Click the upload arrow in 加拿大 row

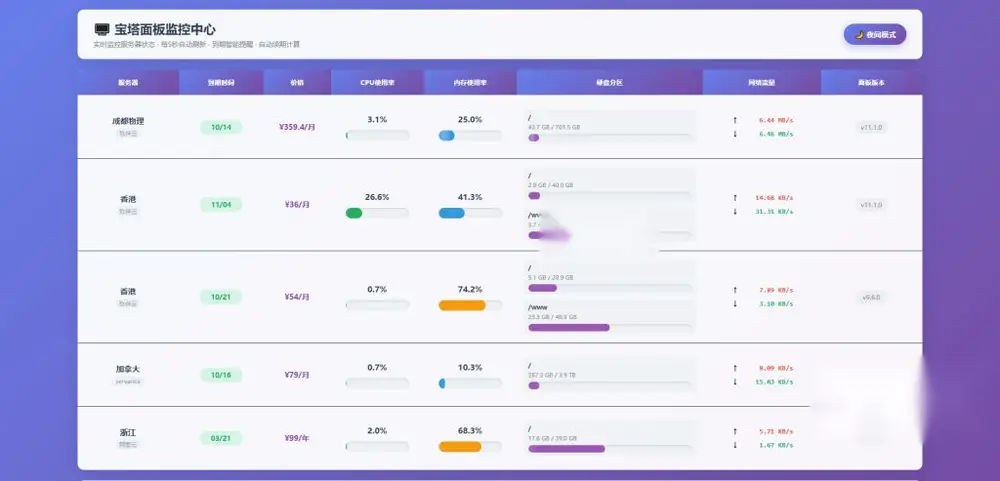[735, 368]
